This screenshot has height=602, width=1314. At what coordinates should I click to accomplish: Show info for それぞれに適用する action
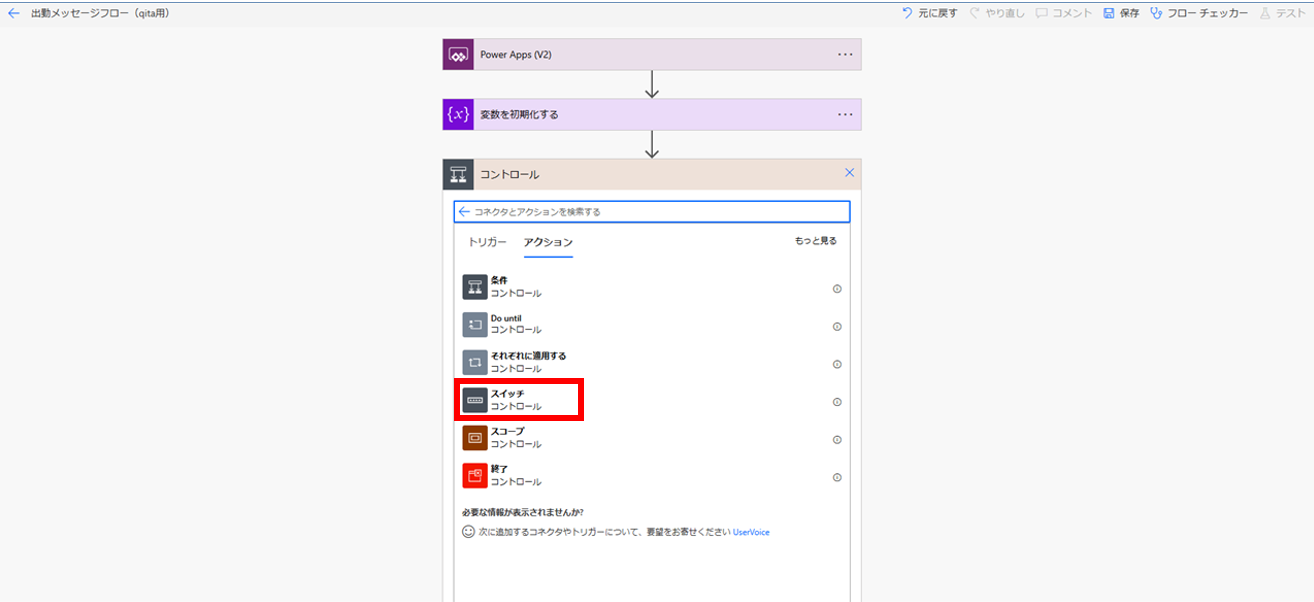(x=837, y=364)
